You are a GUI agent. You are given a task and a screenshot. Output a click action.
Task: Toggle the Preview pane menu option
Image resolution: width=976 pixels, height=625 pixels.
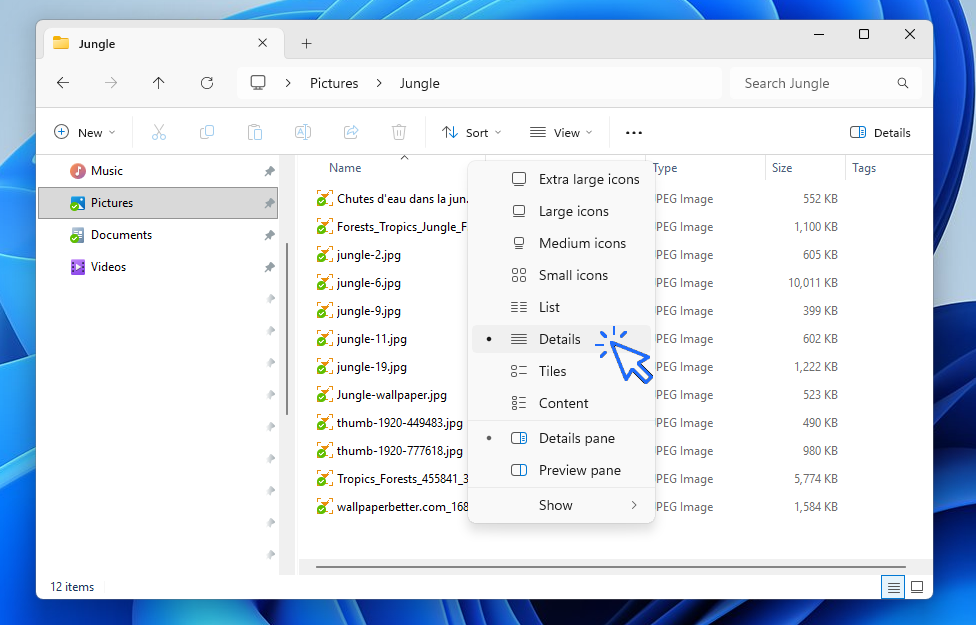coord(579,470)
